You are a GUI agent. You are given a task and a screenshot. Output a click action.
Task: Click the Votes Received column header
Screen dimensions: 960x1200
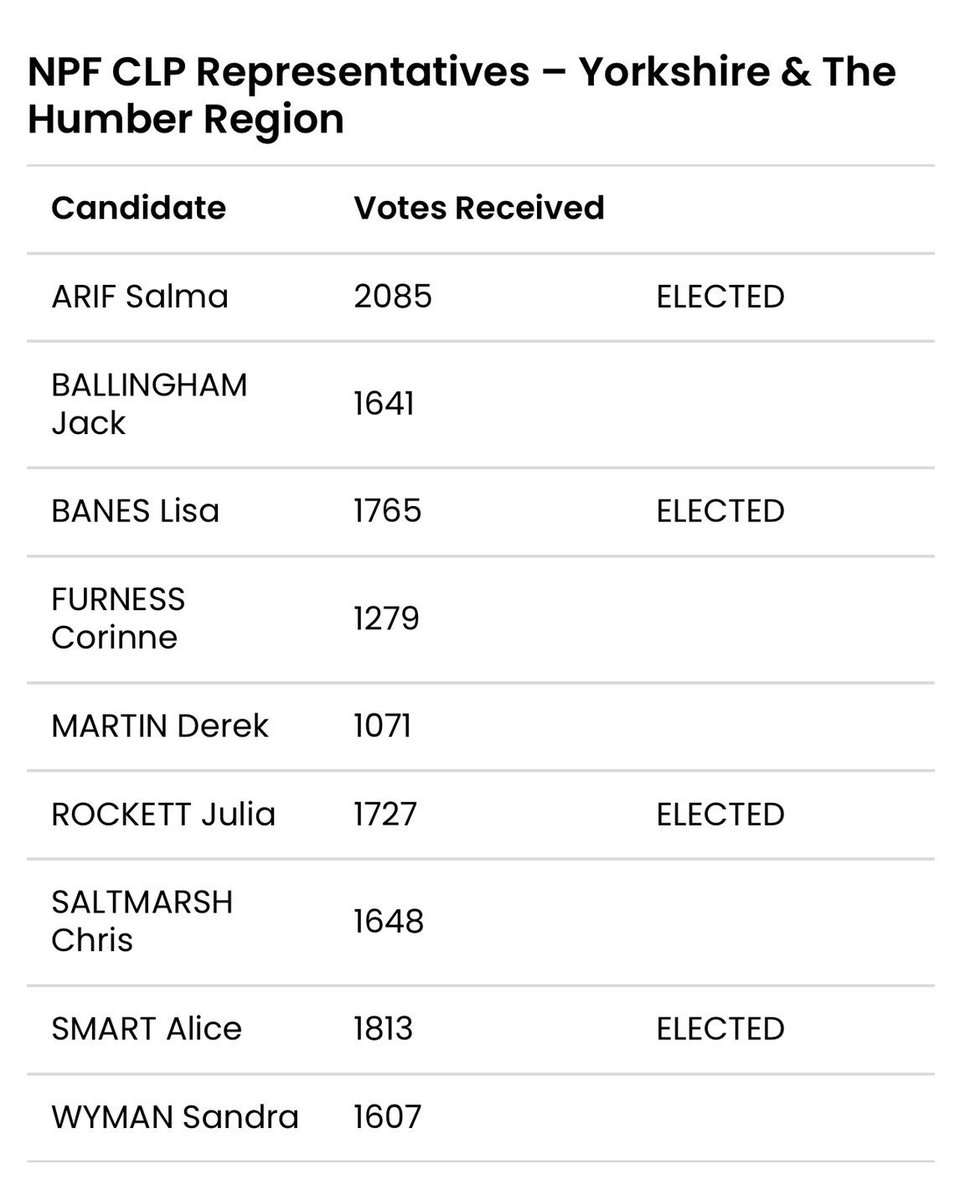479,208
